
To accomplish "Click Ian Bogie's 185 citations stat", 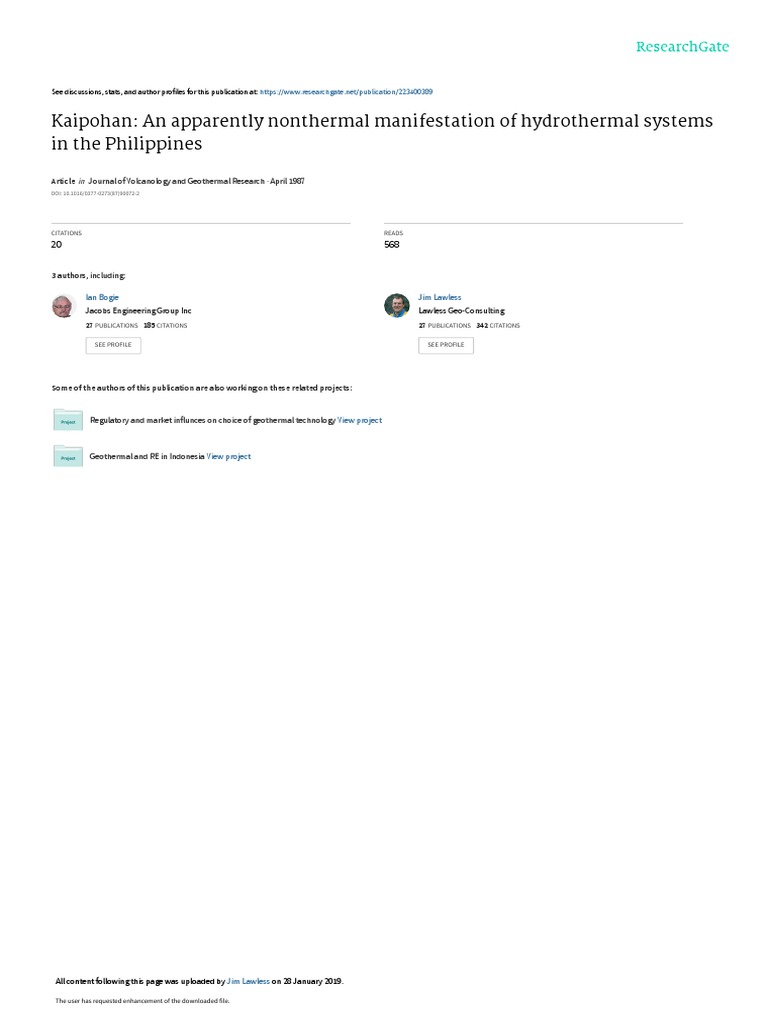I will 165,325.
